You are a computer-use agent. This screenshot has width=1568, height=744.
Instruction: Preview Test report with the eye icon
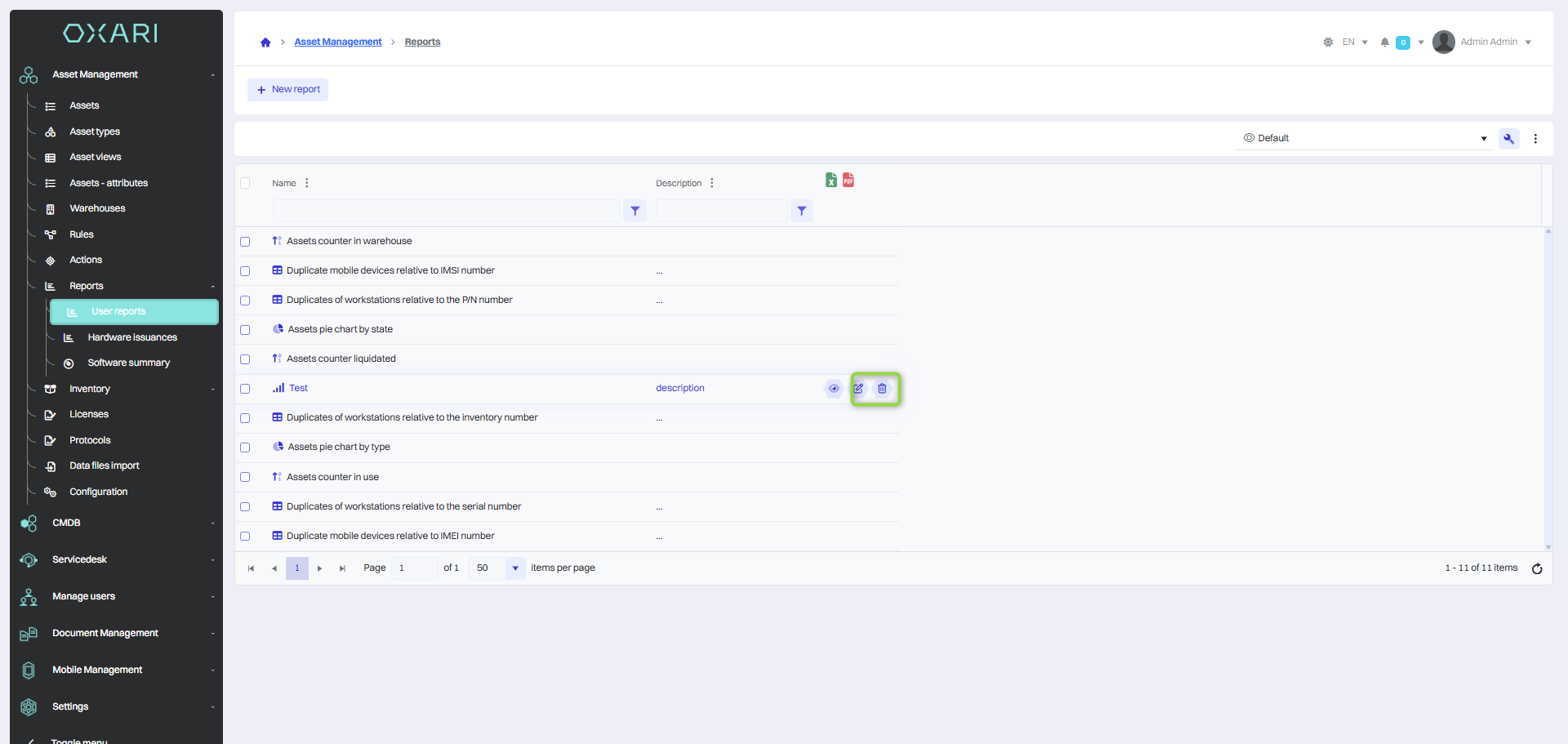833,389
